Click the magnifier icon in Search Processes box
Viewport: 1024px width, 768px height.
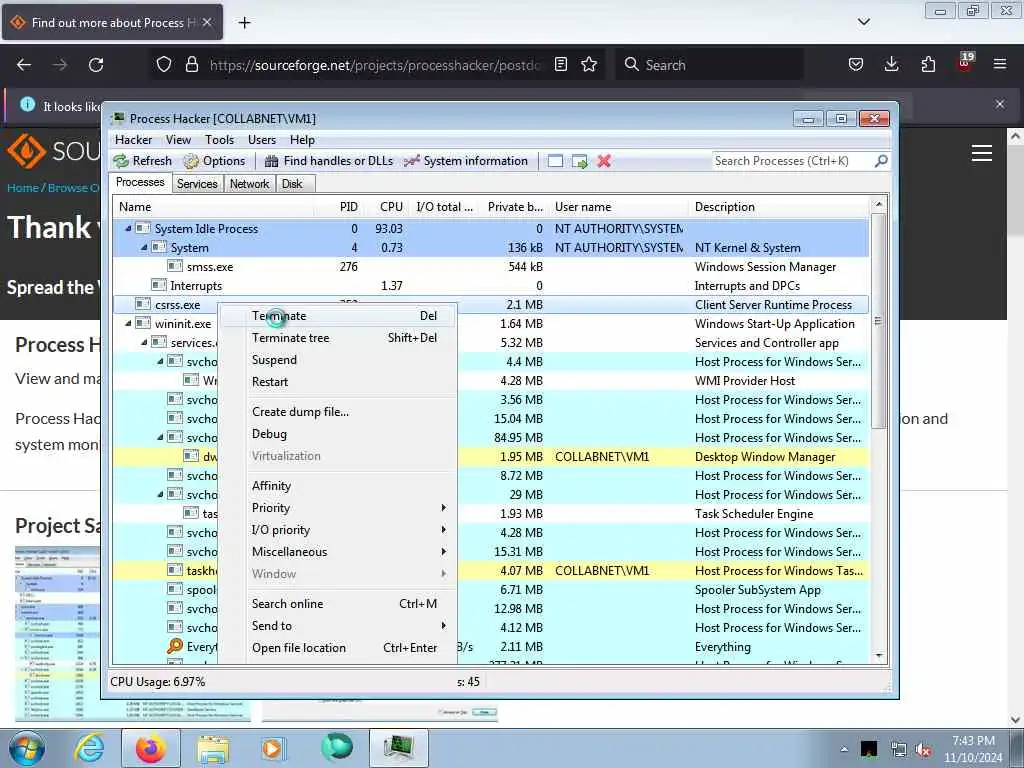pos(881,161)
